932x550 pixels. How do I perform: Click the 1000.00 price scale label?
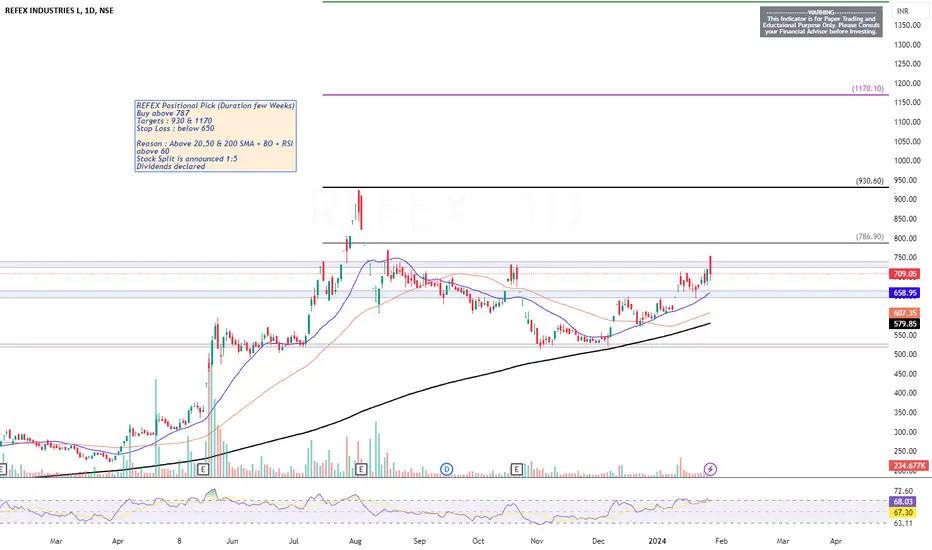tap(907, 161)
